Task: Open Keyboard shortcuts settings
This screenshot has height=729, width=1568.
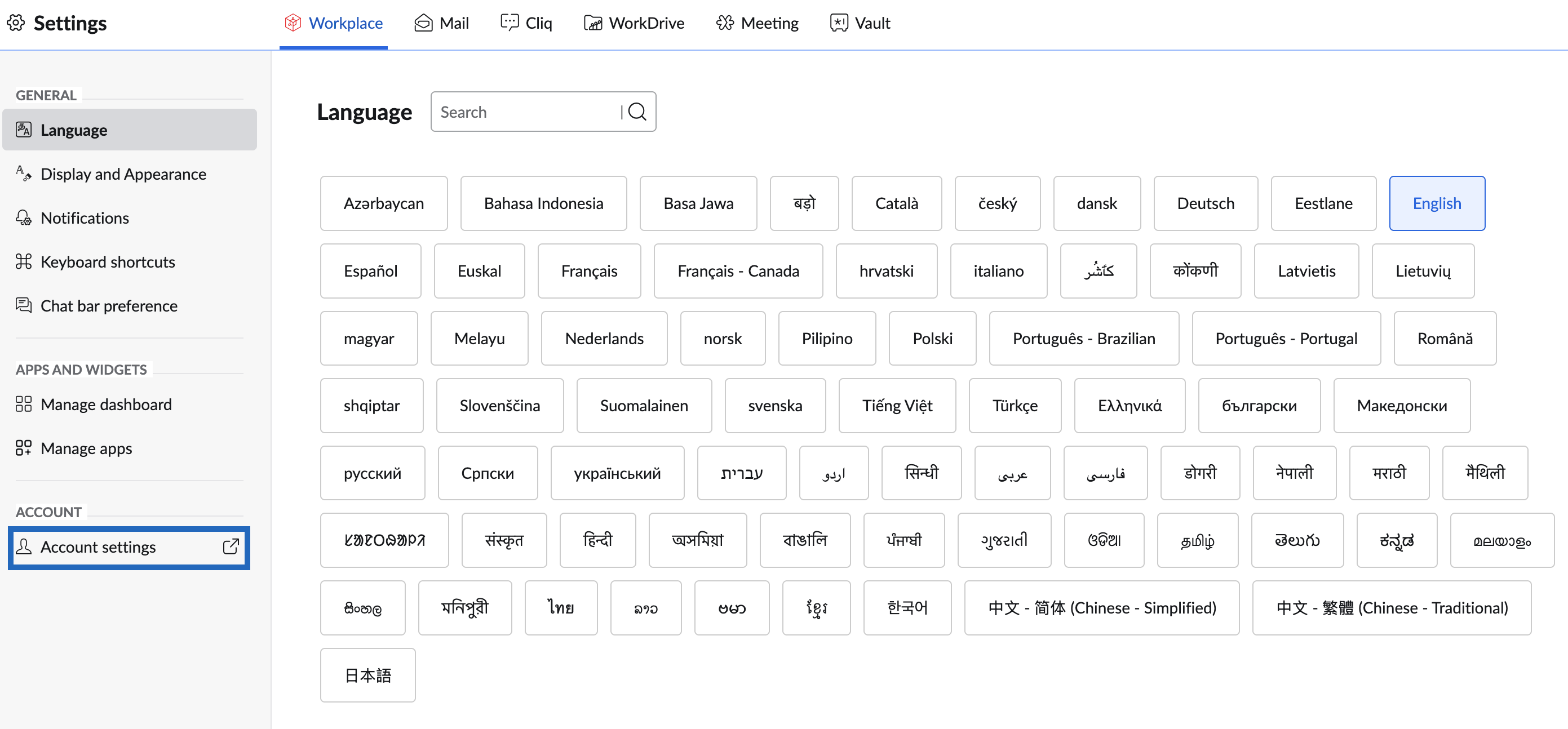Action: click(130, 261)
